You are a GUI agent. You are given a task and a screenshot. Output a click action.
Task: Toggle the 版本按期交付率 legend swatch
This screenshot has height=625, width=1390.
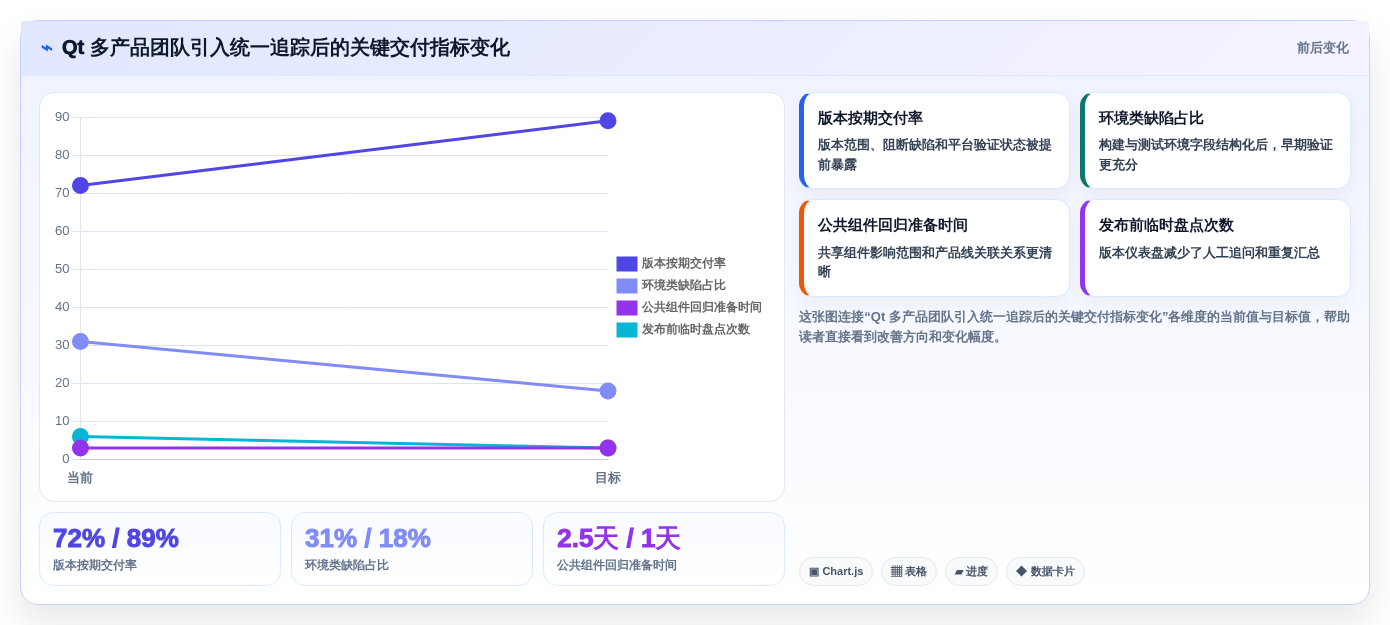[627, 264]
